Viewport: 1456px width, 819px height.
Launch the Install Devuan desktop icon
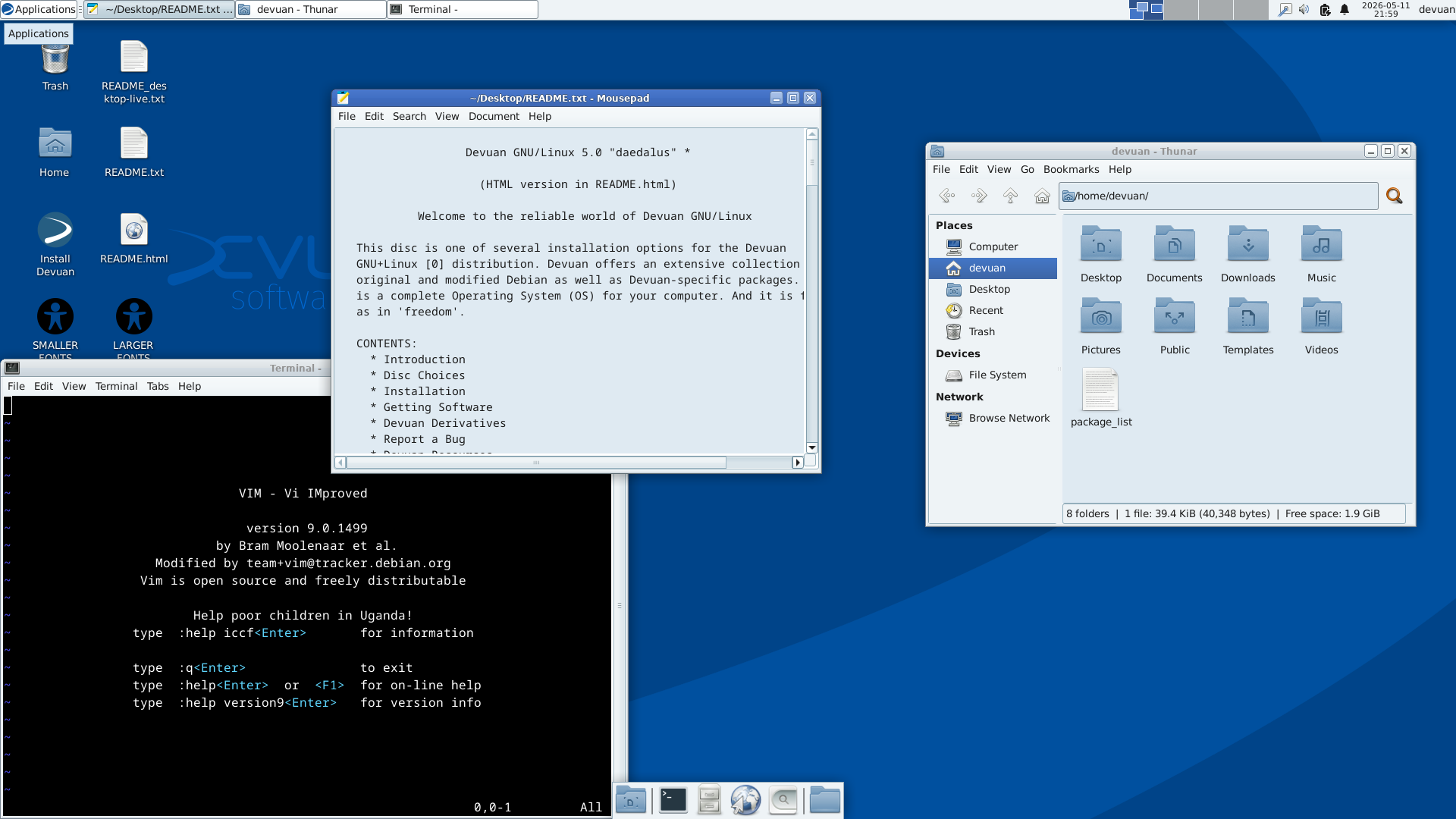[55, 244]
